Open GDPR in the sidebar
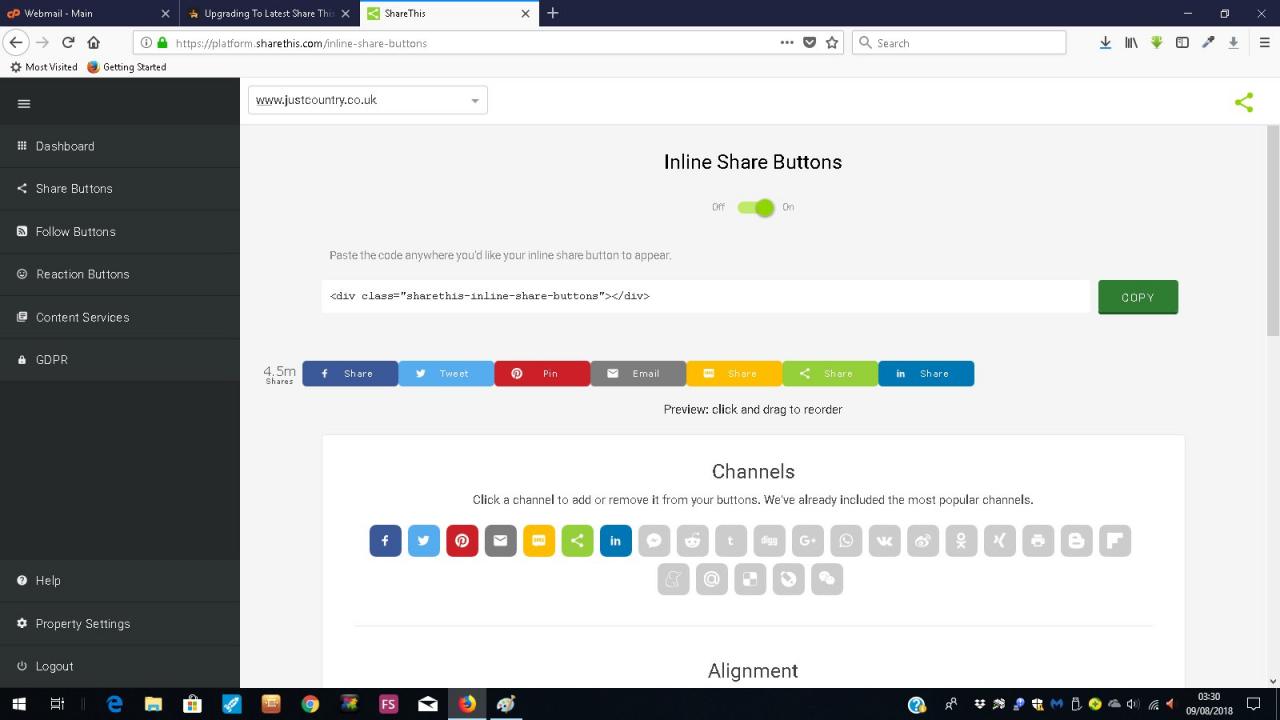The image size is (1280, 720). point(120,360)
